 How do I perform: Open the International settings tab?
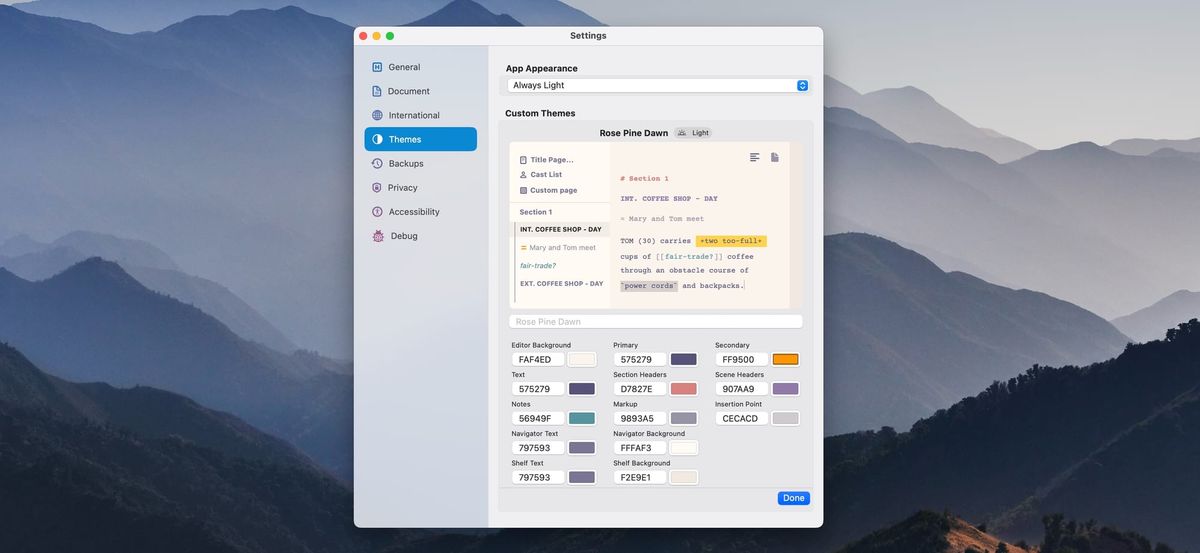(x=421, y=115)
